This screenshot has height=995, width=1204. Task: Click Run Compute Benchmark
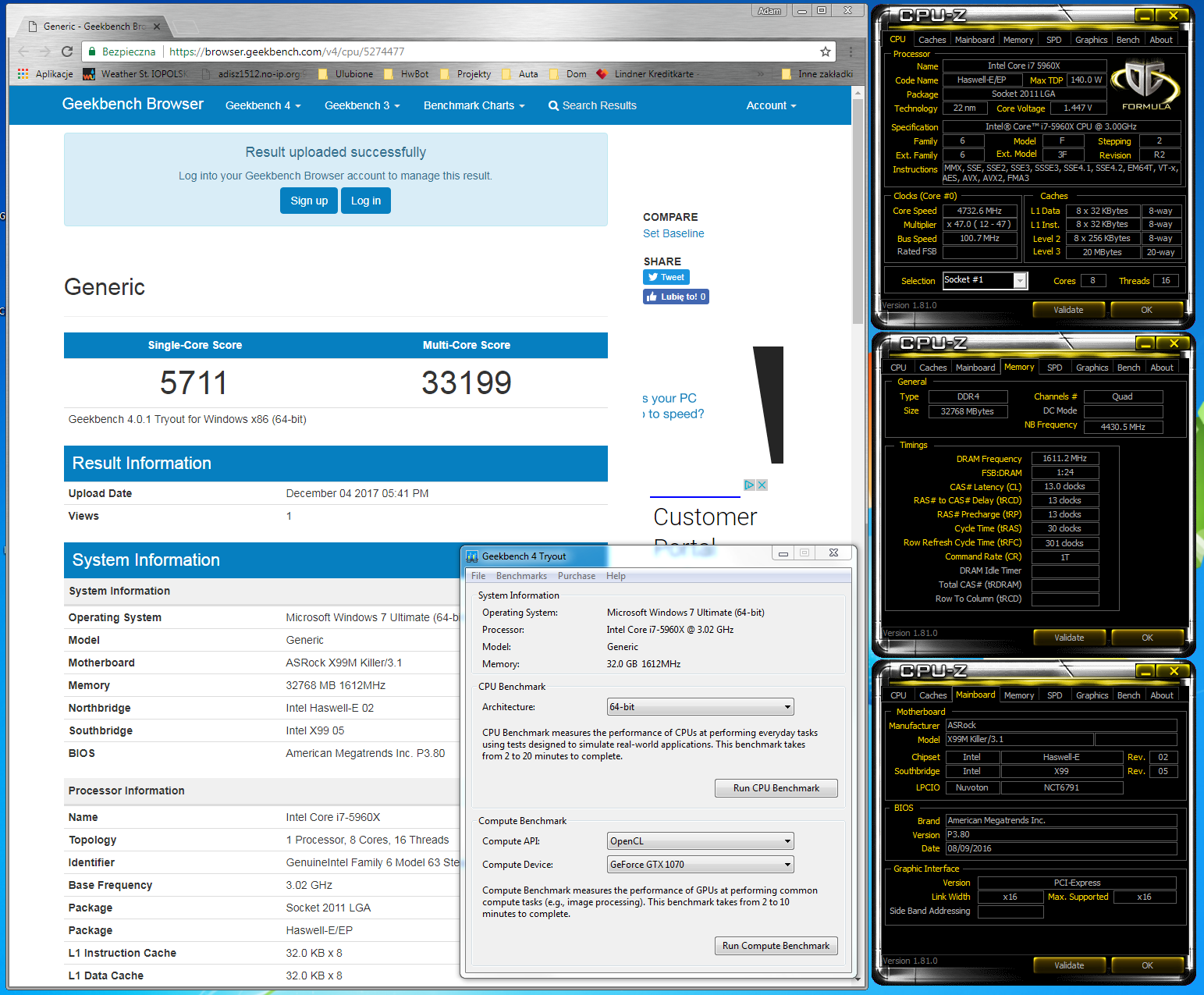(x=776, y=946)
